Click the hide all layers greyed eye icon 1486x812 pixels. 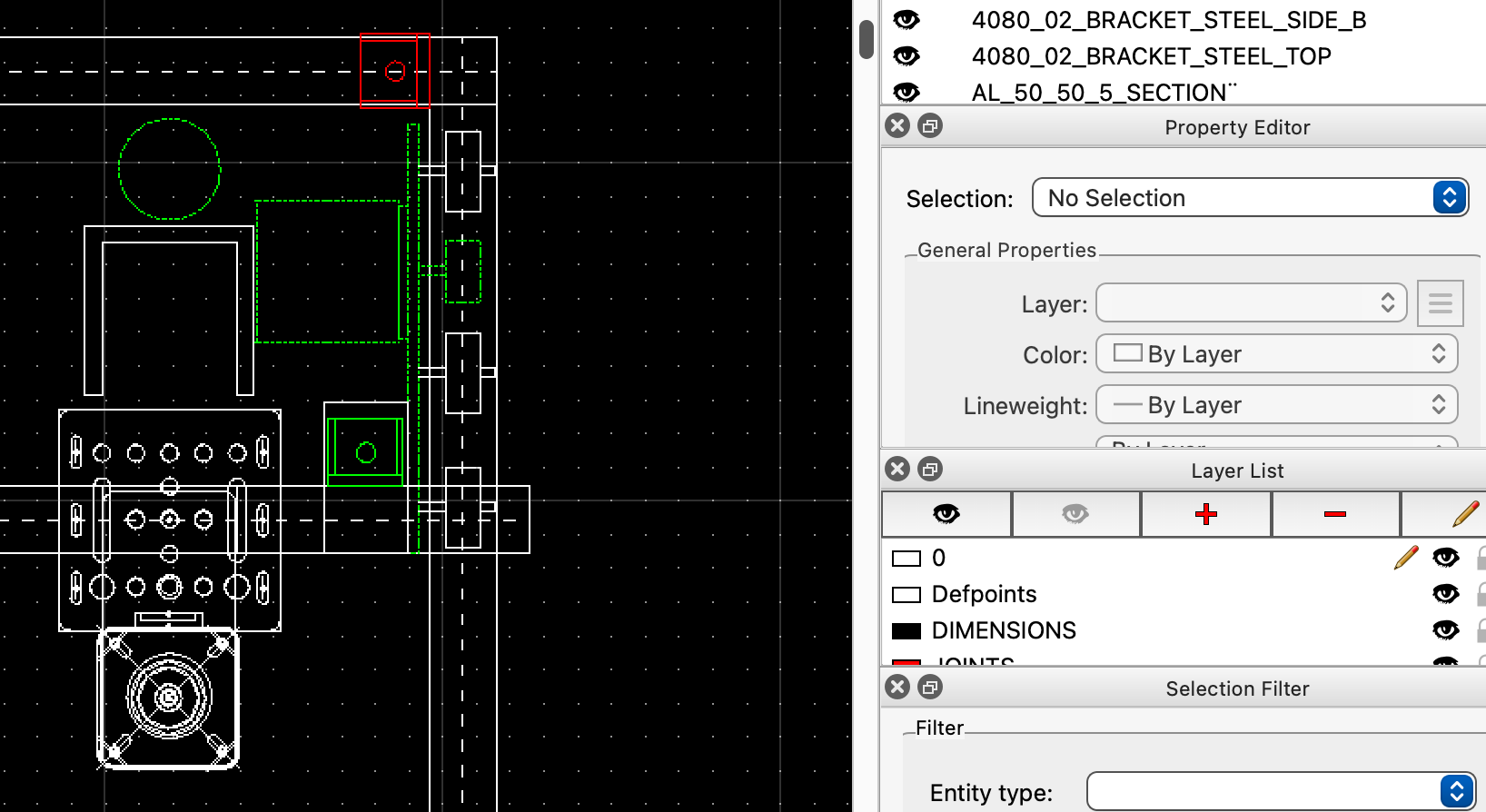coord(1075,514)
